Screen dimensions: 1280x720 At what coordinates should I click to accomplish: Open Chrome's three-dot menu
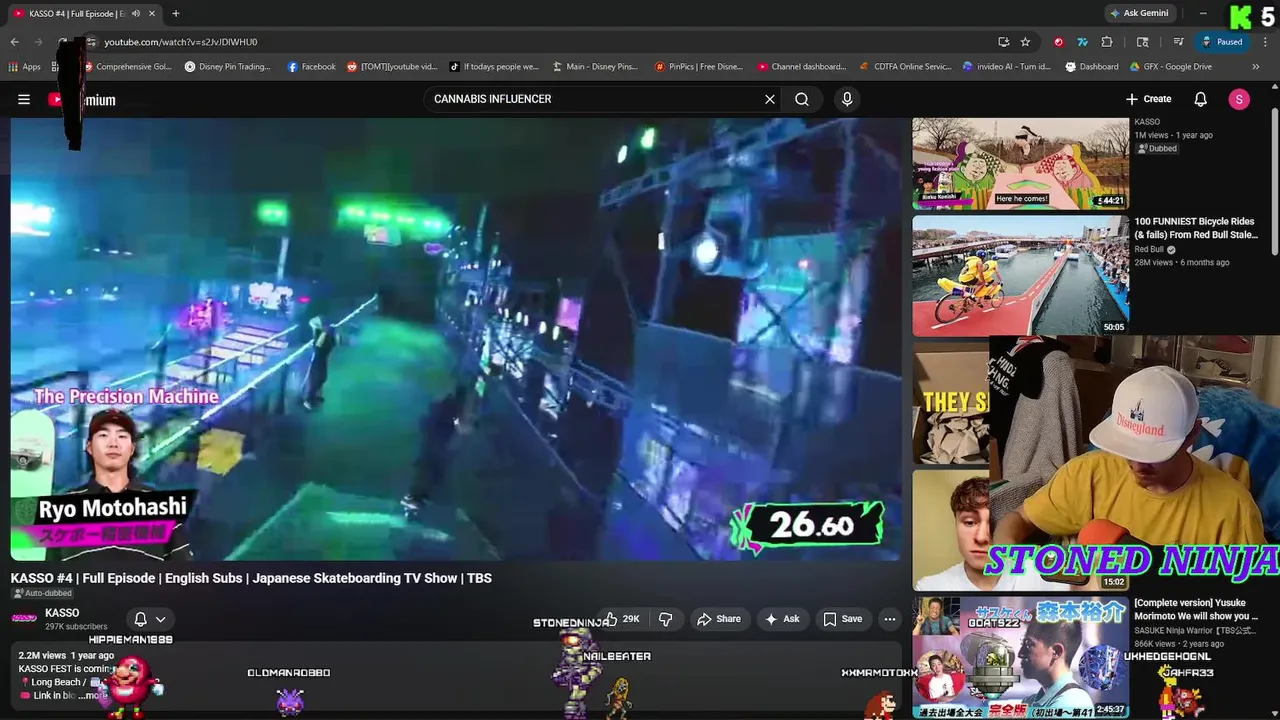(x=1264, y=42)
